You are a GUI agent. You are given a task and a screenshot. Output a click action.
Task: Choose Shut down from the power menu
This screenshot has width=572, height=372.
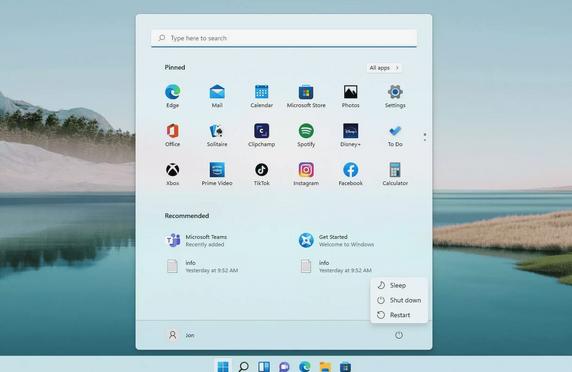coord(399,300)
